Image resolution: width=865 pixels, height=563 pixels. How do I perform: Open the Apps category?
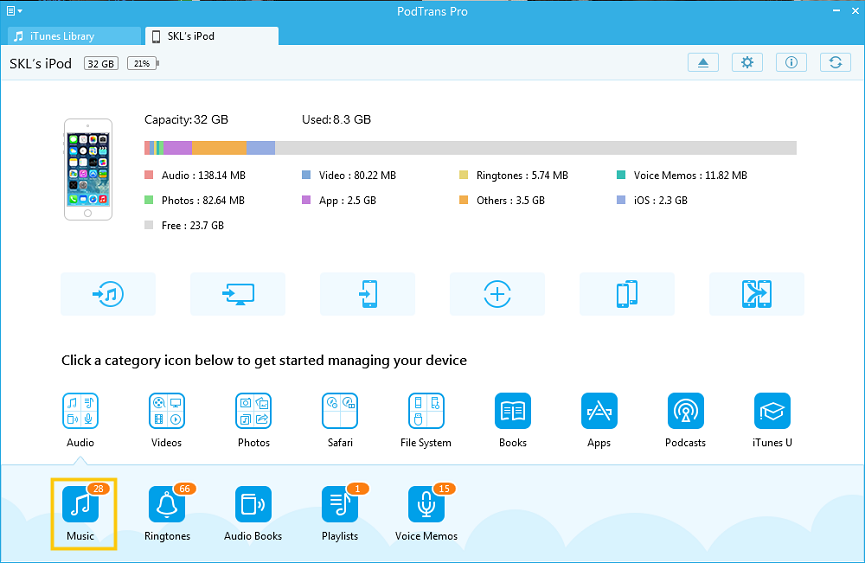(599, 411)
